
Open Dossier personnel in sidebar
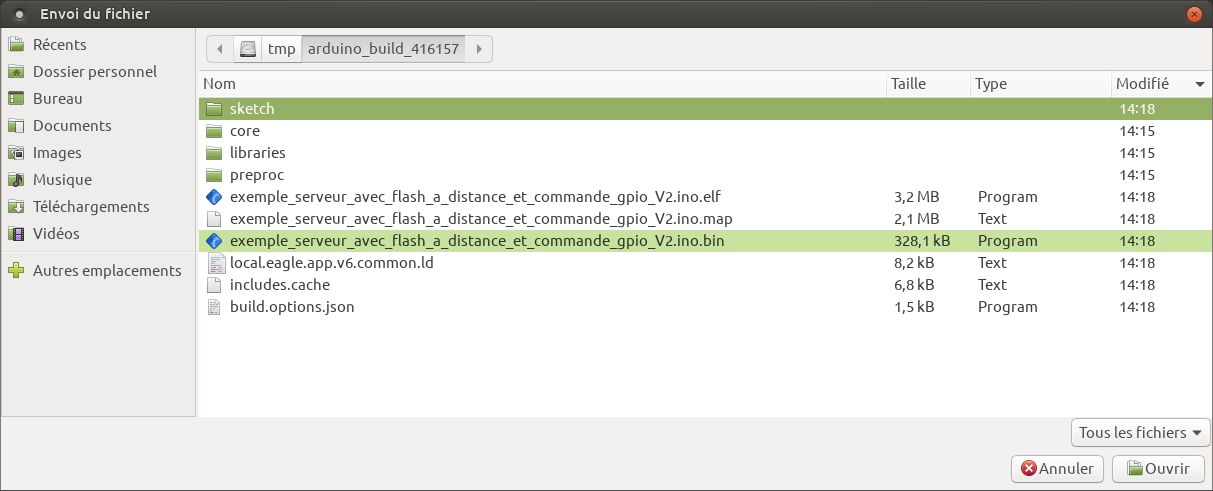pos(94,72)
